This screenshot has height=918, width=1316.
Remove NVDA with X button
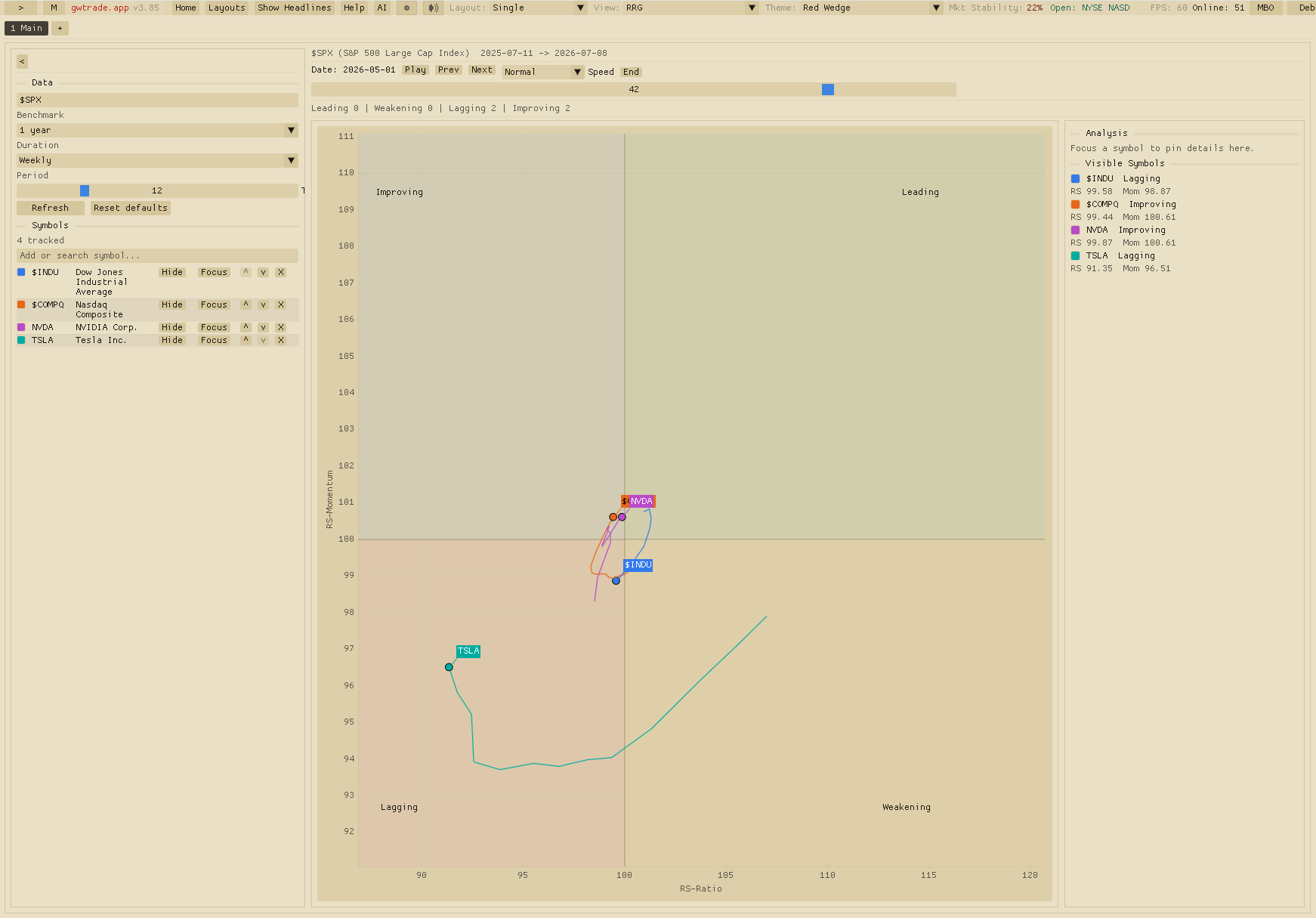[280, 327]
